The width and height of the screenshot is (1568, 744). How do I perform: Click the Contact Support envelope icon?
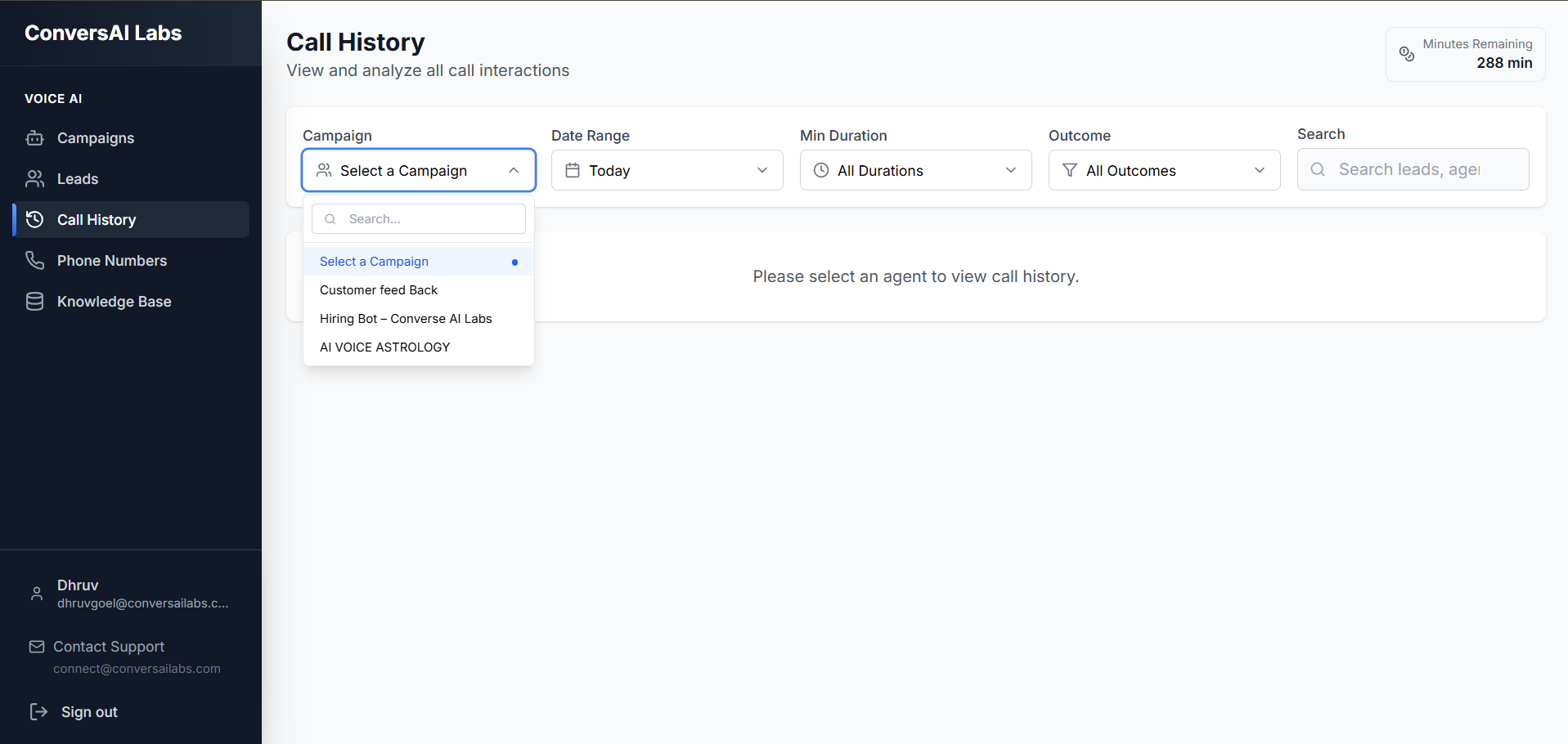click(x=37, y=647)
